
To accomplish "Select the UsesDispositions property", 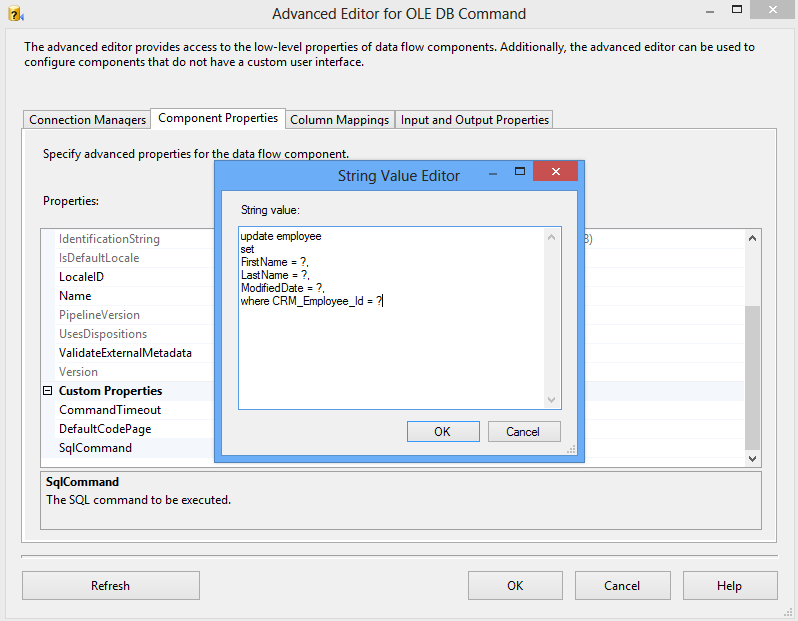I will click(x=103, y=334).
